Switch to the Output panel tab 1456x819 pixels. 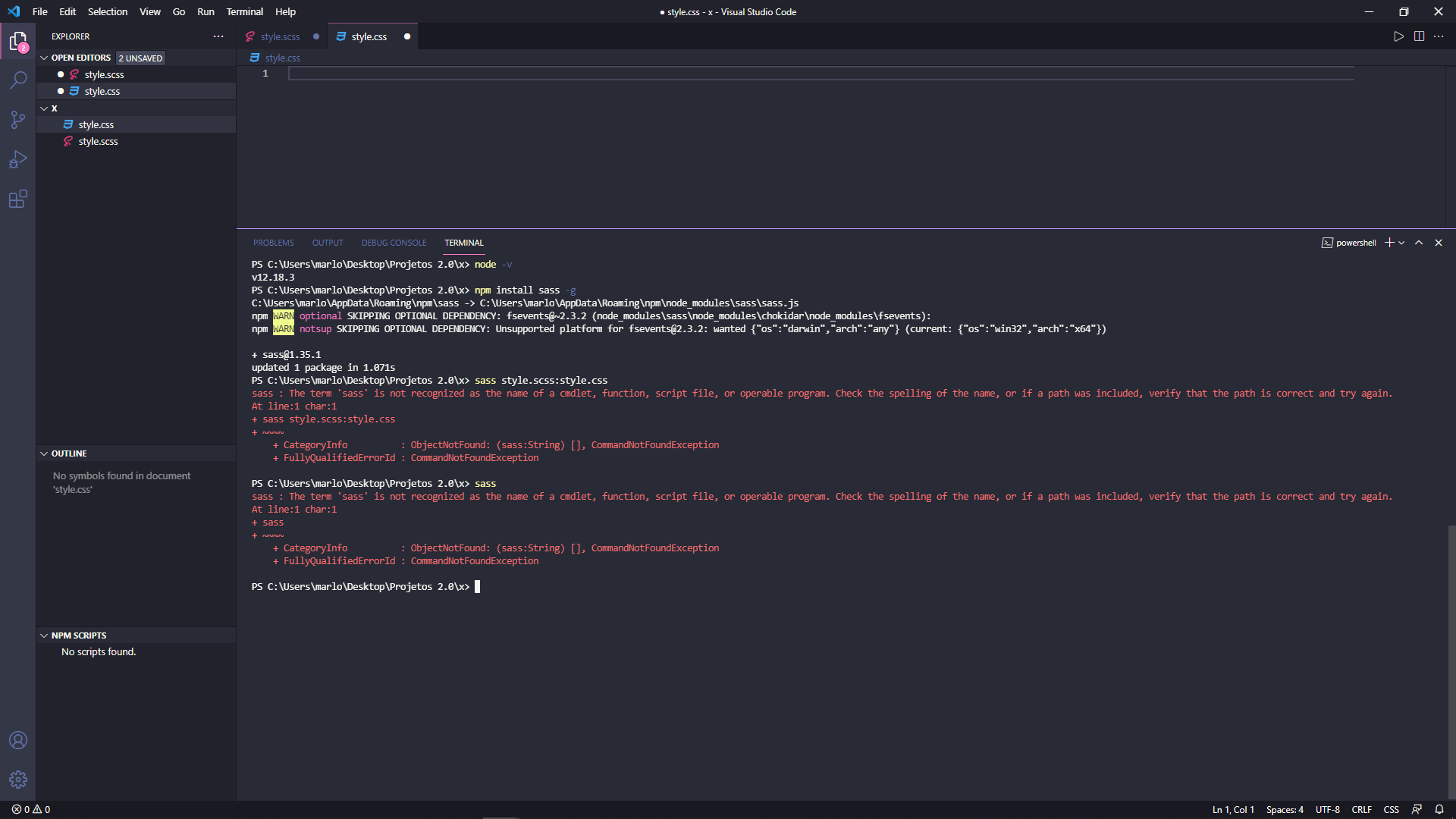click(x=328, y=243)
